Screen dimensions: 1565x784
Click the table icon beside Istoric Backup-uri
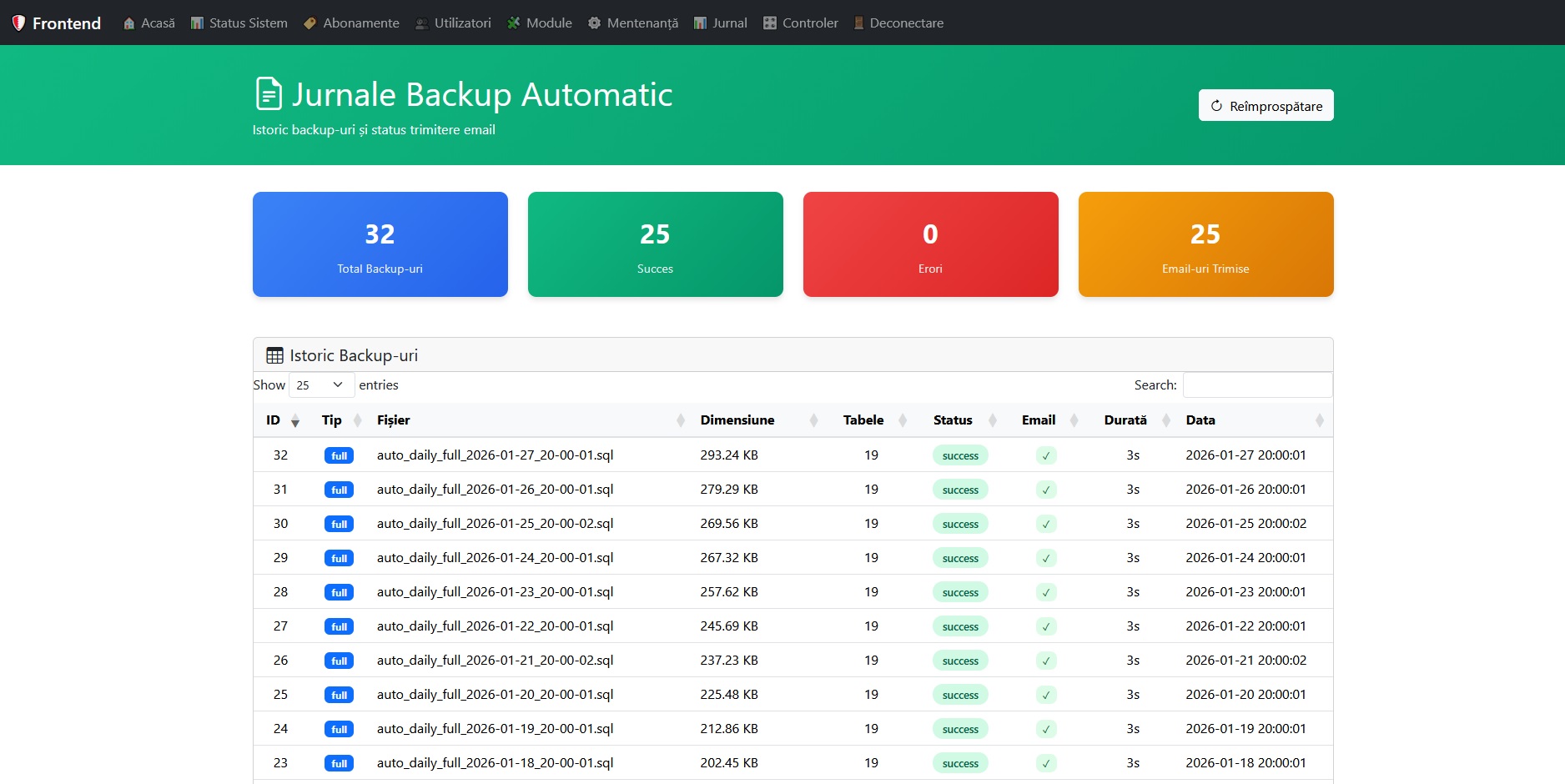274,354
